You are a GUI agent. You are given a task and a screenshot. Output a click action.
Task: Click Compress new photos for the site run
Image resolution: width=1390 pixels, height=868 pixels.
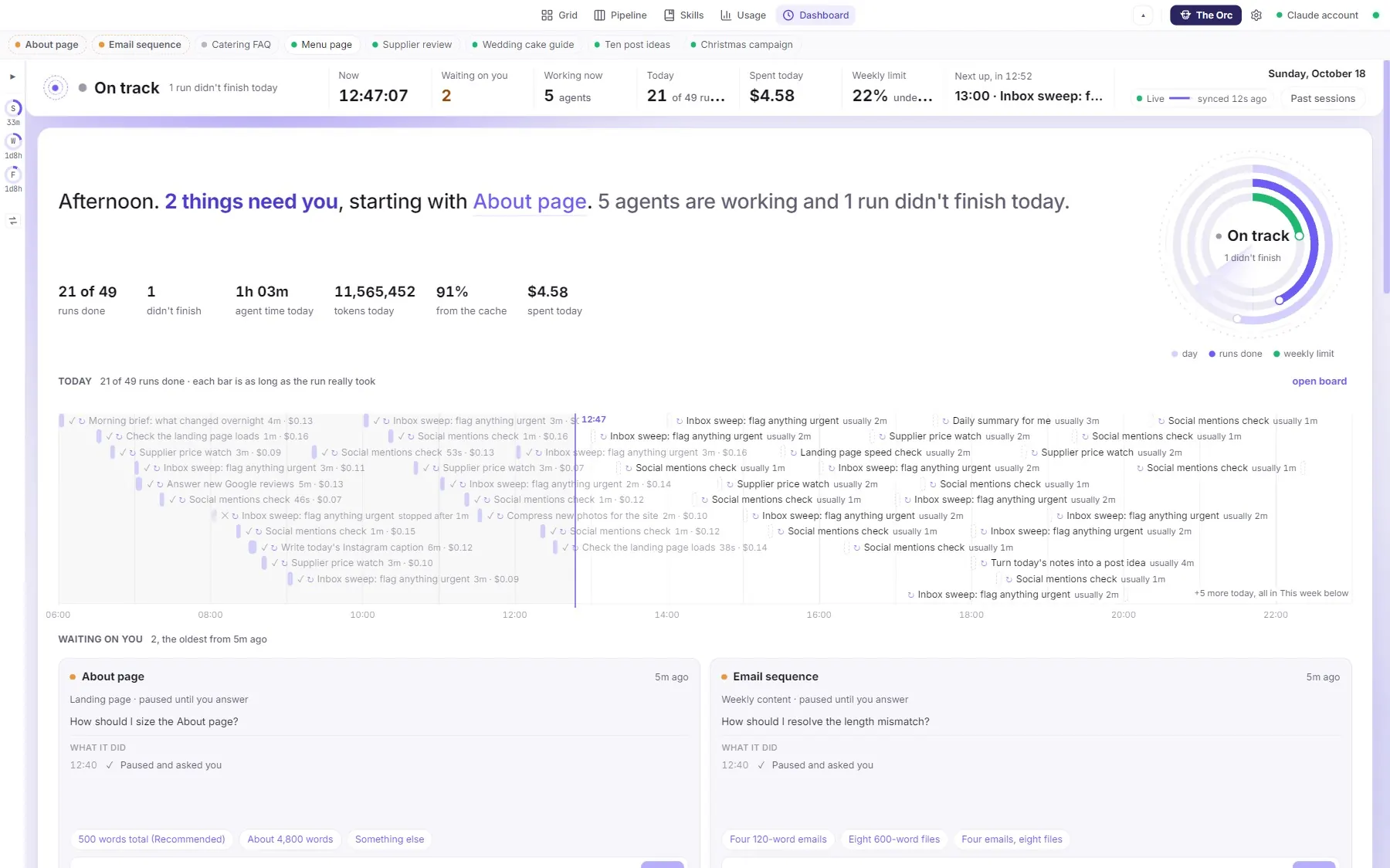pos(594,516)
